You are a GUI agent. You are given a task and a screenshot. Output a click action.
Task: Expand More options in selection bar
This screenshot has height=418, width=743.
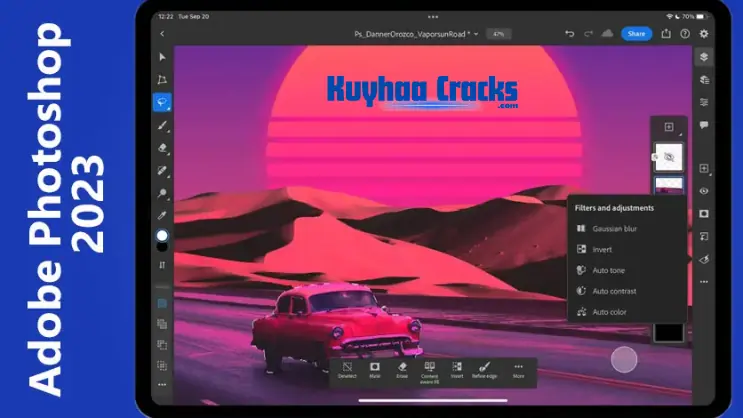tap(518, 371)
